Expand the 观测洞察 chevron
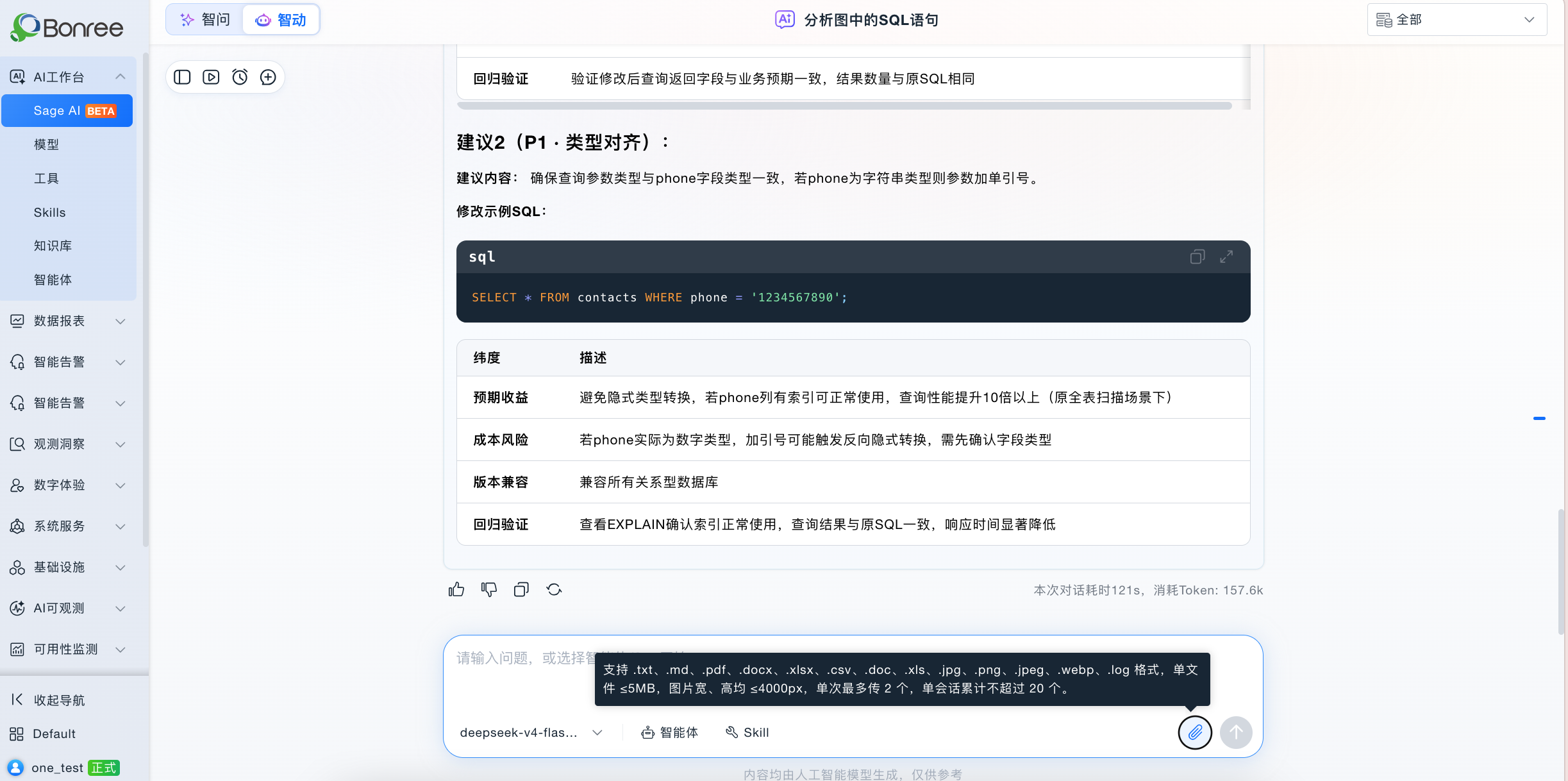The height and width of the screenshot is (781, 1568). point(121,444)
